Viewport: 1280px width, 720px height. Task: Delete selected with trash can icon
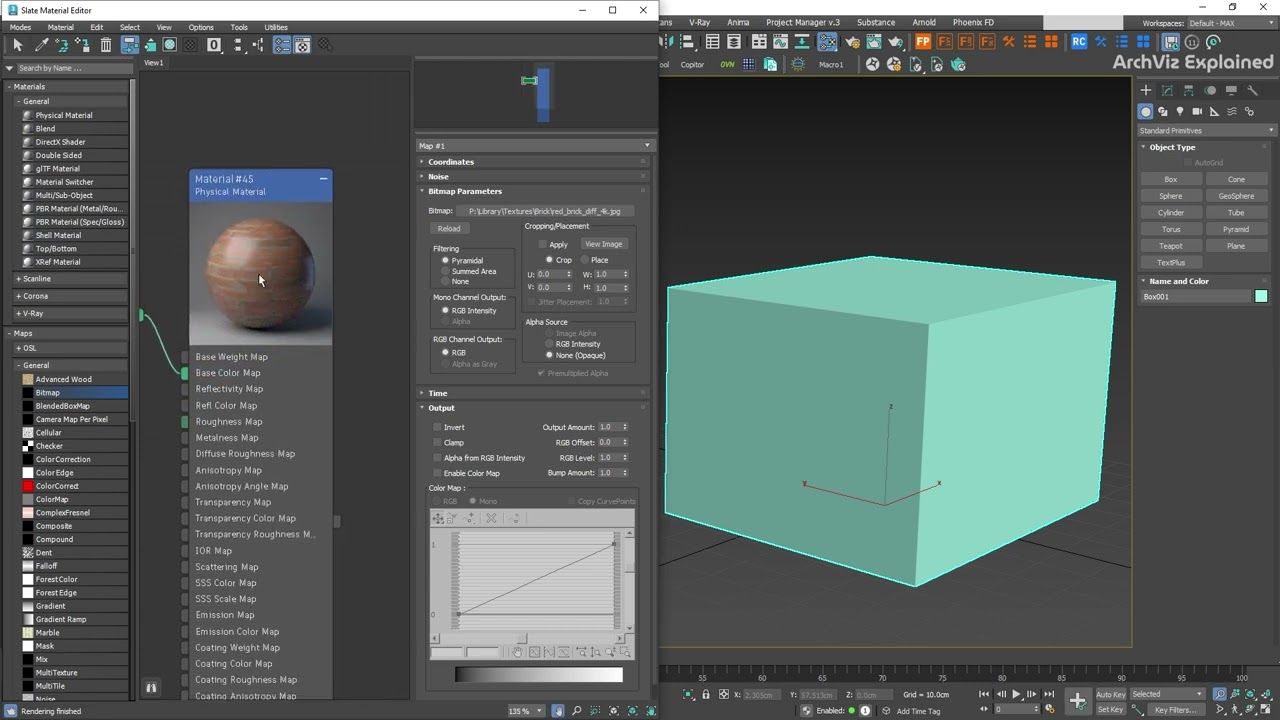click(x=106, y=45)
